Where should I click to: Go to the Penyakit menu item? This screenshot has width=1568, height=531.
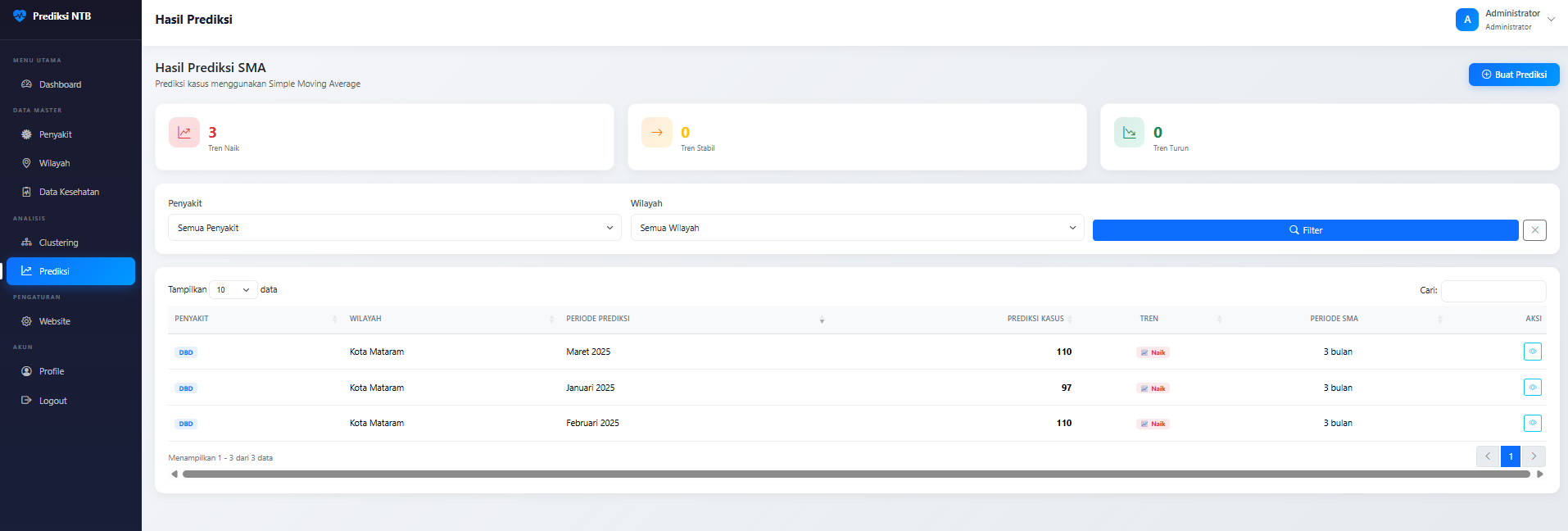pyautogui.click(x=70, y=134)
